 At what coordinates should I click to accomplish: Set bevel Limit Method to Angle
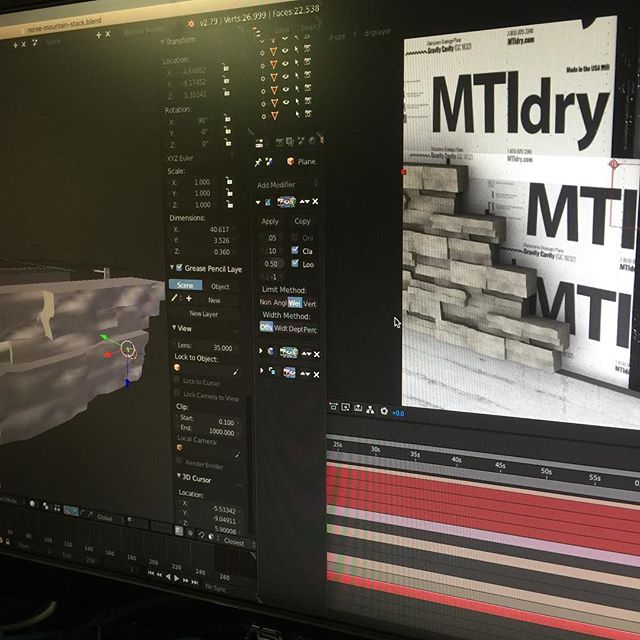pyautogui.click(x=280, y=302)
